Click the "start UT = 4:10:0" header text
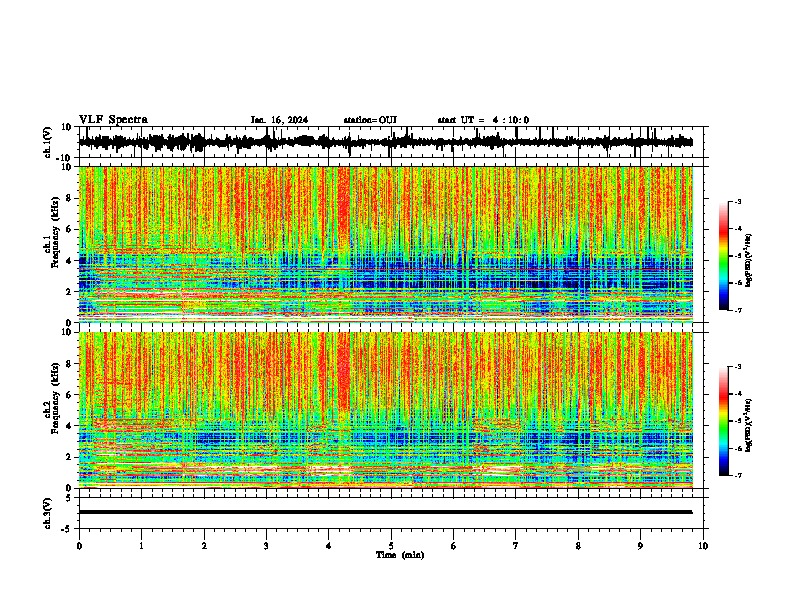The image size is (792, 612). (483, 120)
